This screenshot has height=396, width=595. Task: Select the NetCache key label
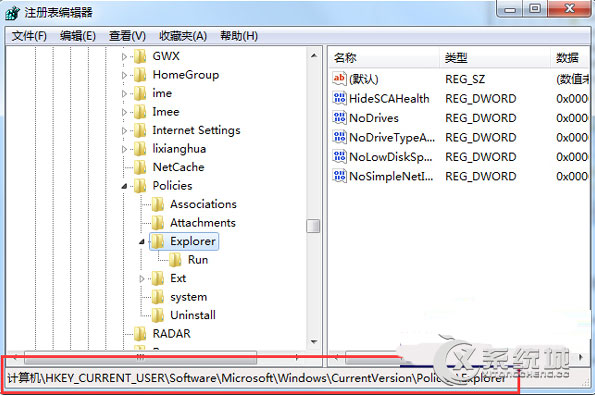coord(178,167)
